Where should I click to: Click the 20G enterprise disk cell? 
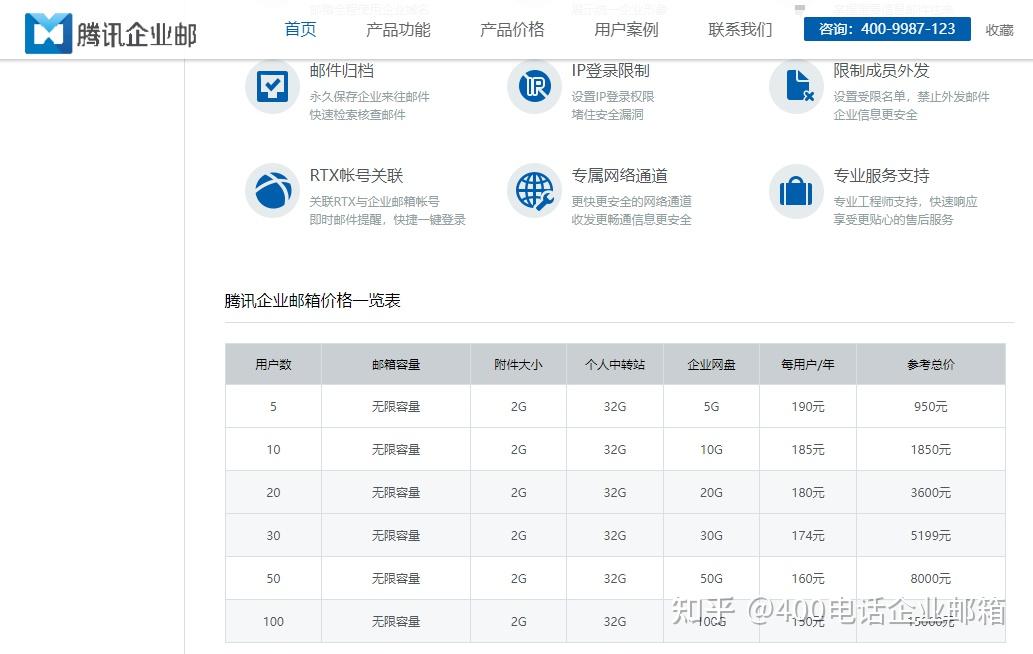point(712,492)
